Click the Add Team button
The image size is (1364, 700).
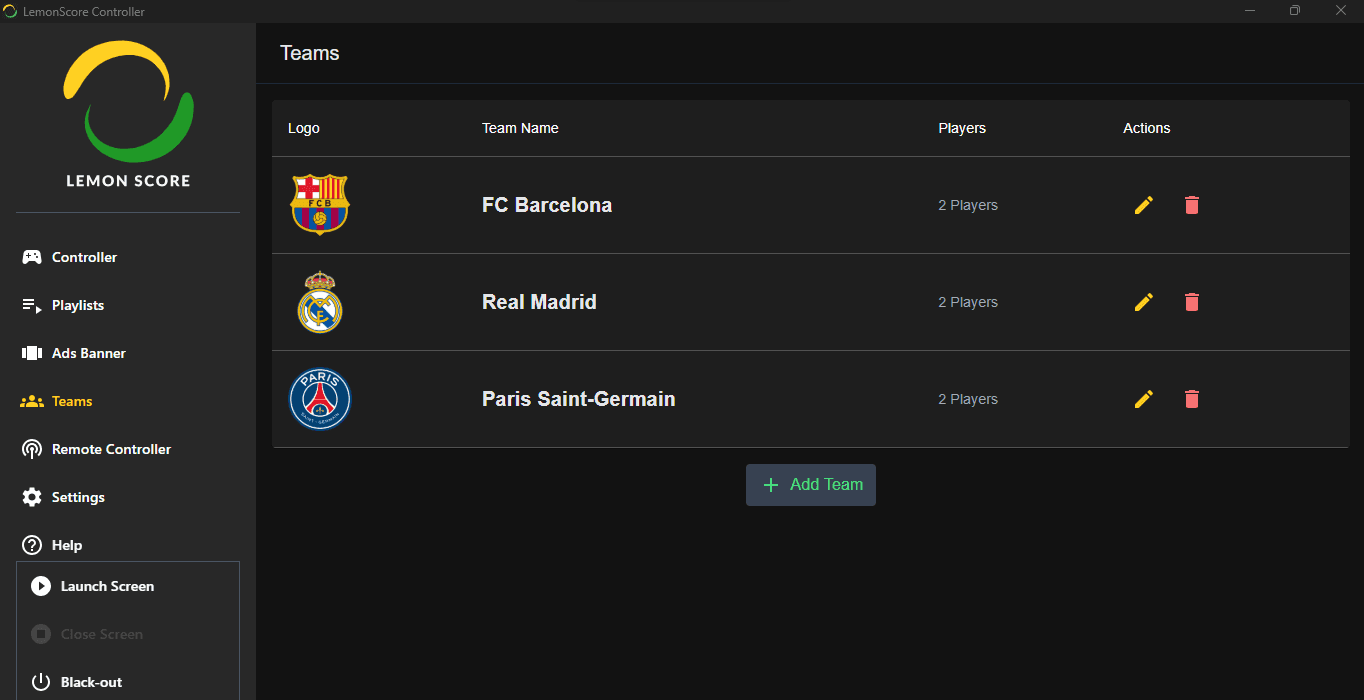click(x=811, y=485)
